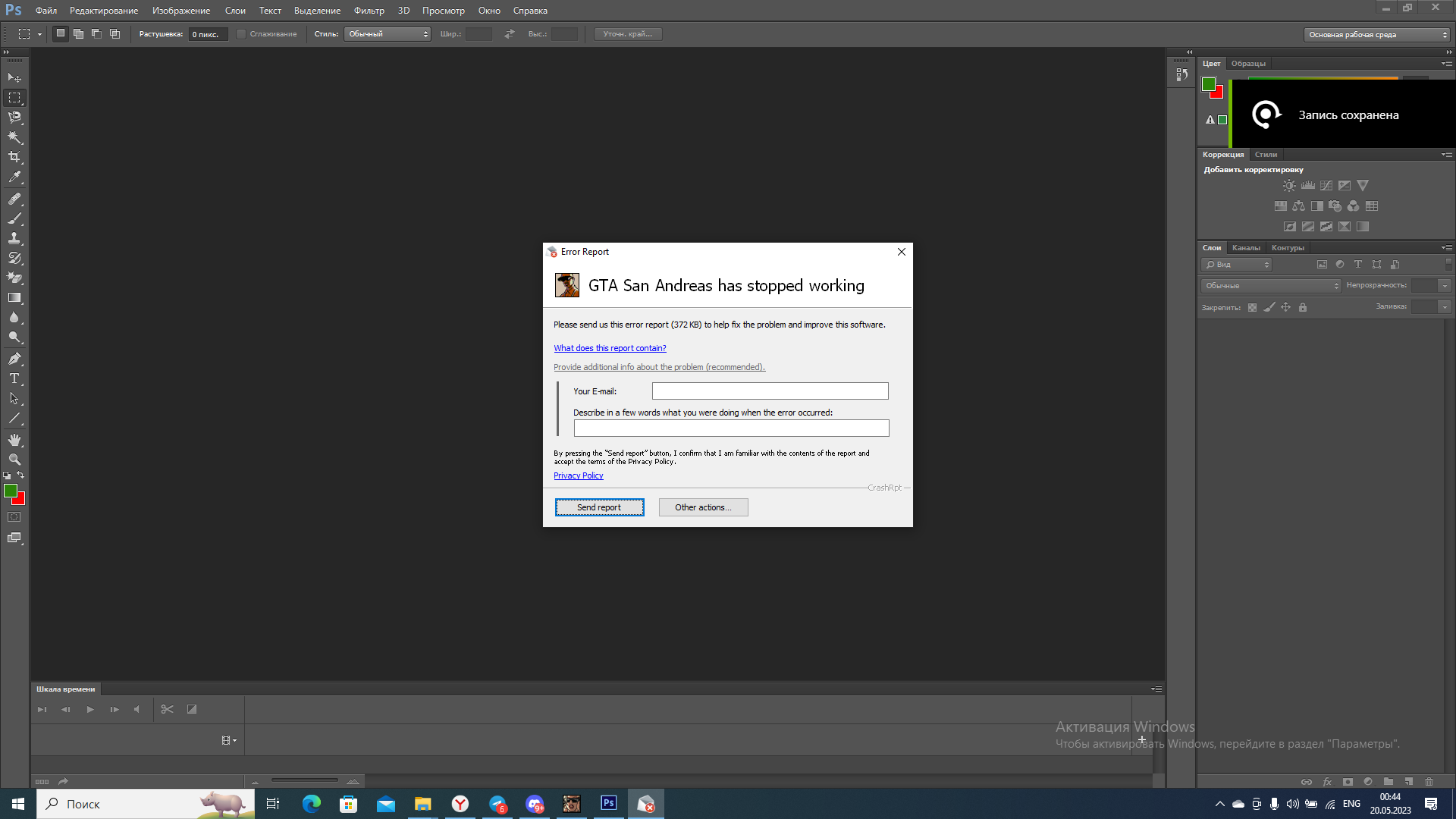Select the Lasso tool
Screen dimensions: 1456x819
[14, 118]
